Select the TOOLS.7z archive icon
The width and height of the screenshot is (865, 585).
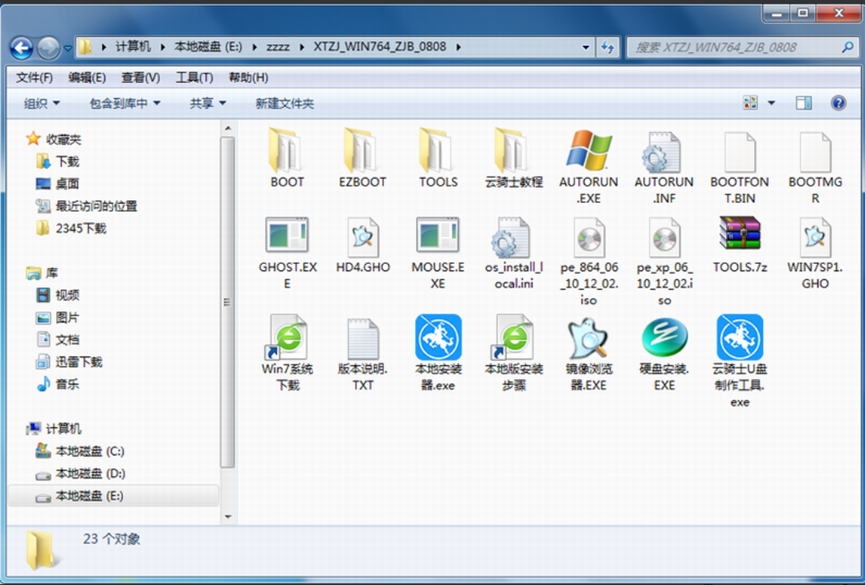pos(740,236)
